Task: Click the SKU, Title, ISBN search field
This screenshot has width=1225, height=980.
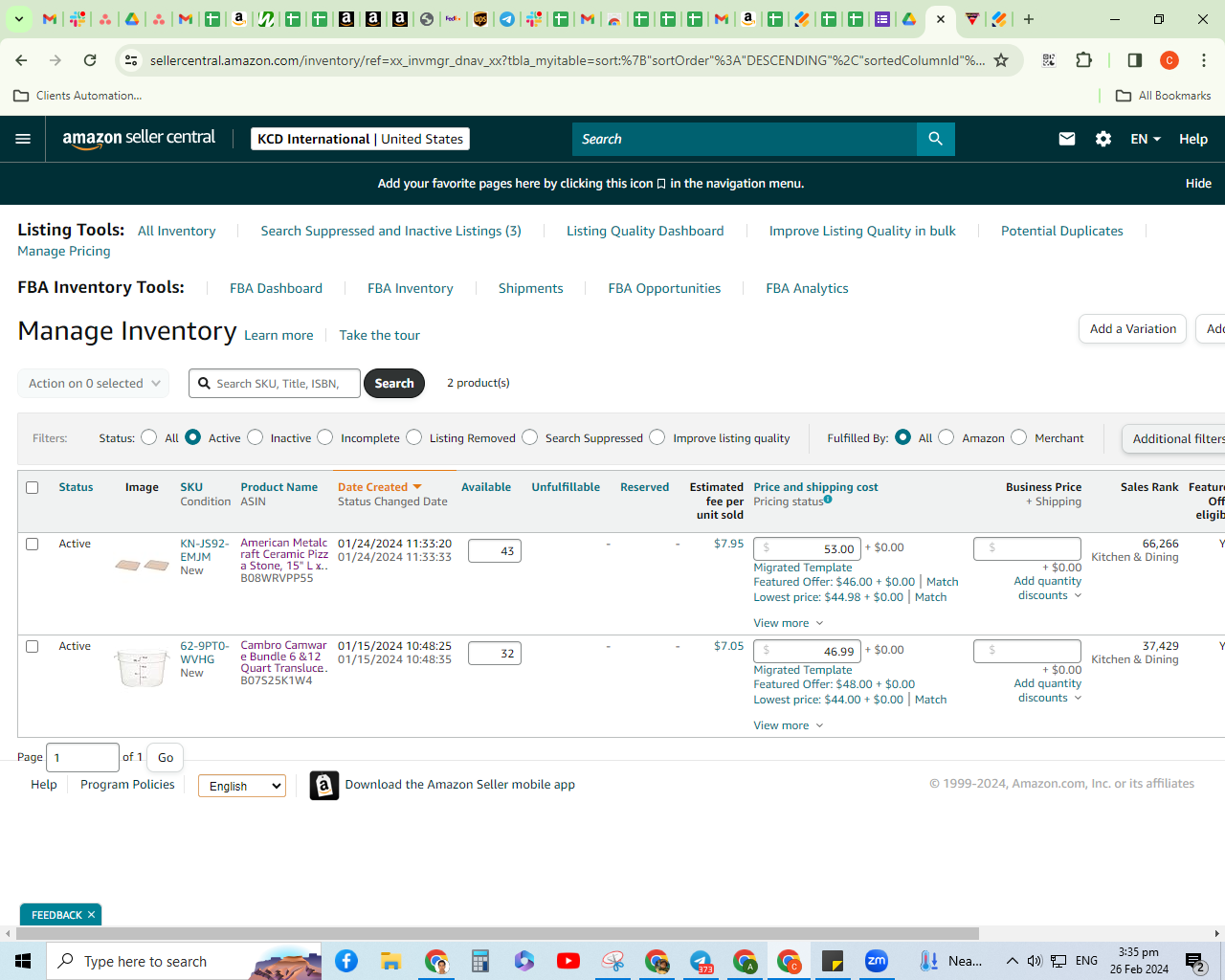Action: [275, 384]
